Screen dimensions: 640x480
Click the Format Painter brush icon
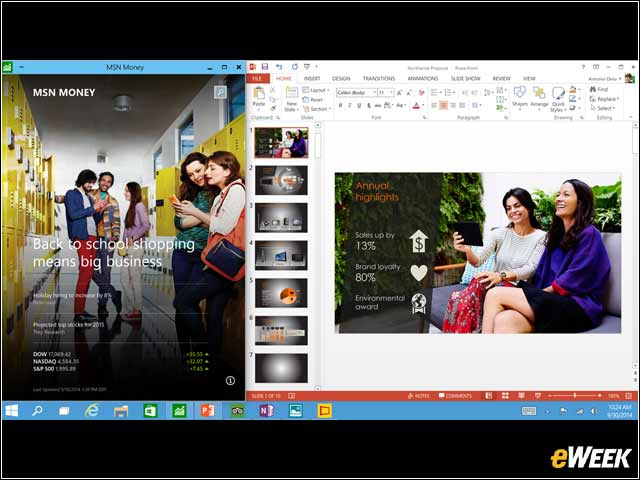click(273, 108)
